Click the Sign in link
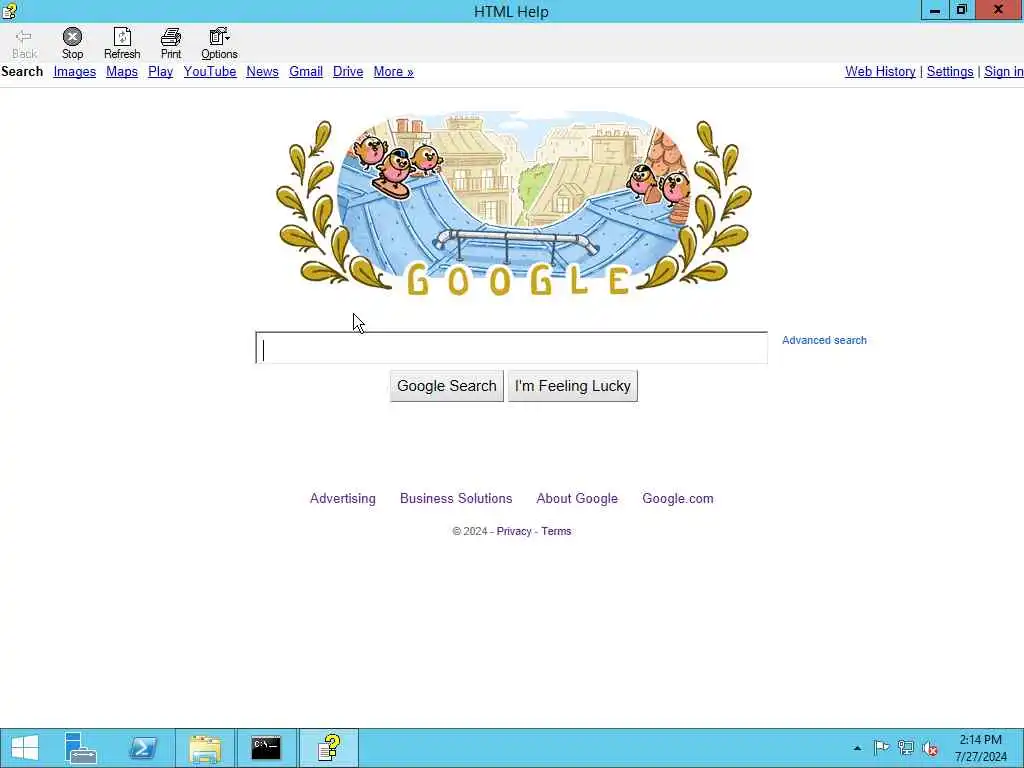 click(1004, 72)
